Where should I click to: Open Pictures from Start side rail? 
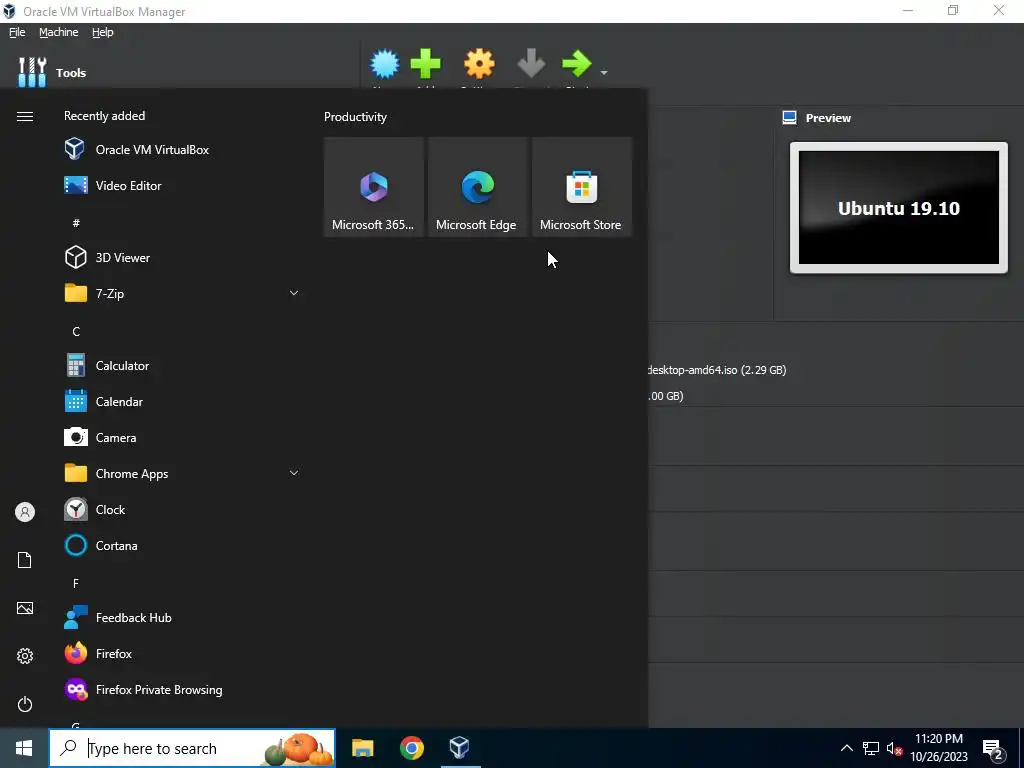pos(25,608)
